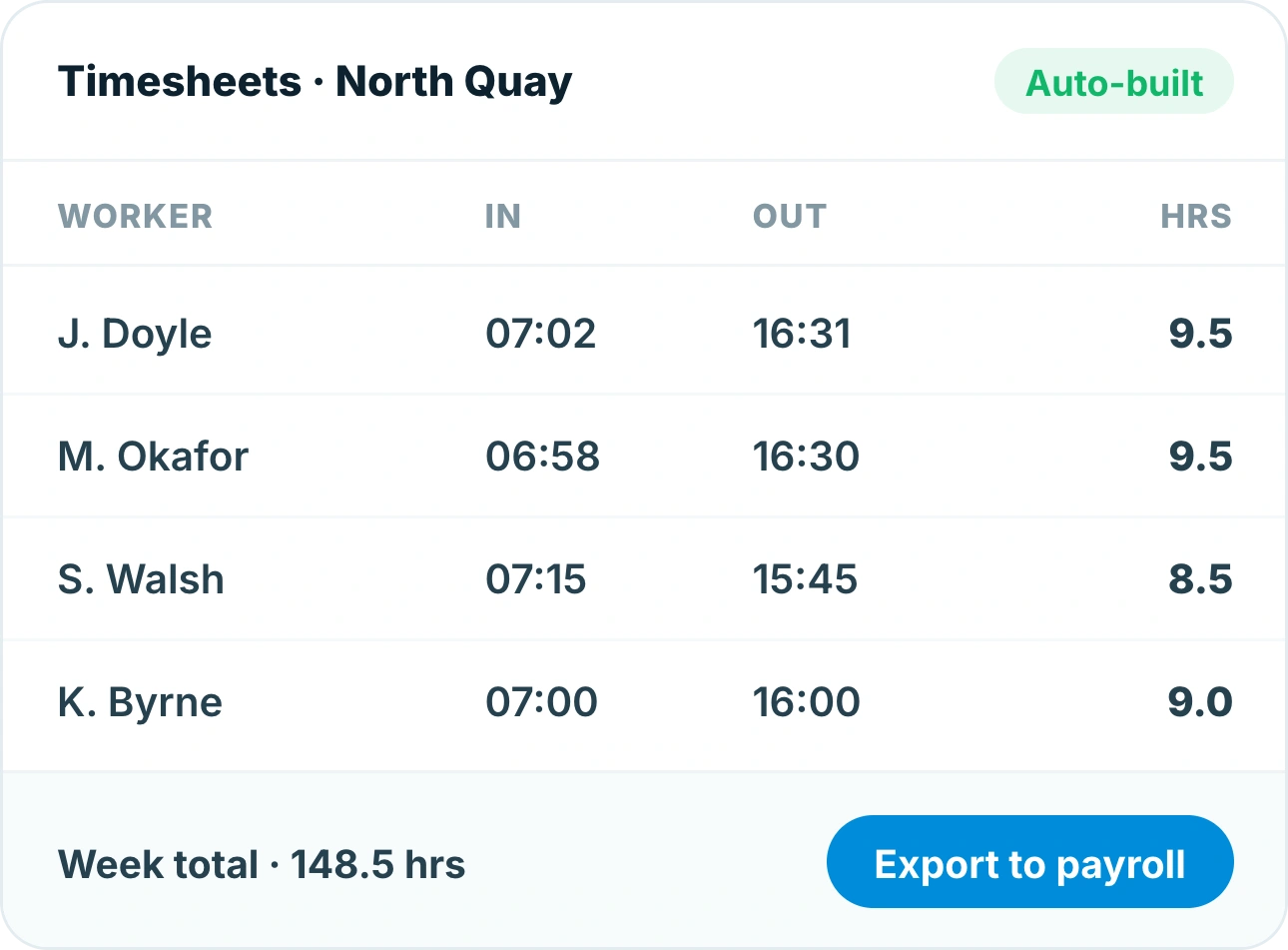Screen dimensions: 1288x950
Task: Select the Auto-built status badge
Action: 1113,82
